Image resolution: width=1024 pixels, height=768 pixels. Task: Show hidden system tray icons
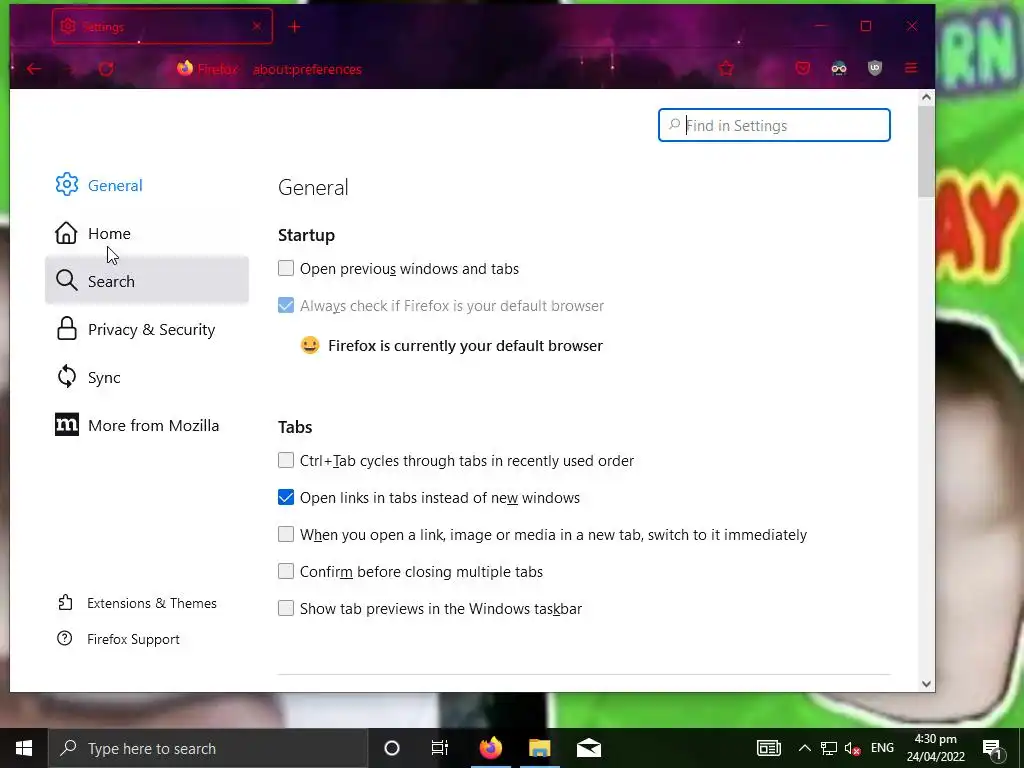(x=805, y=748)
